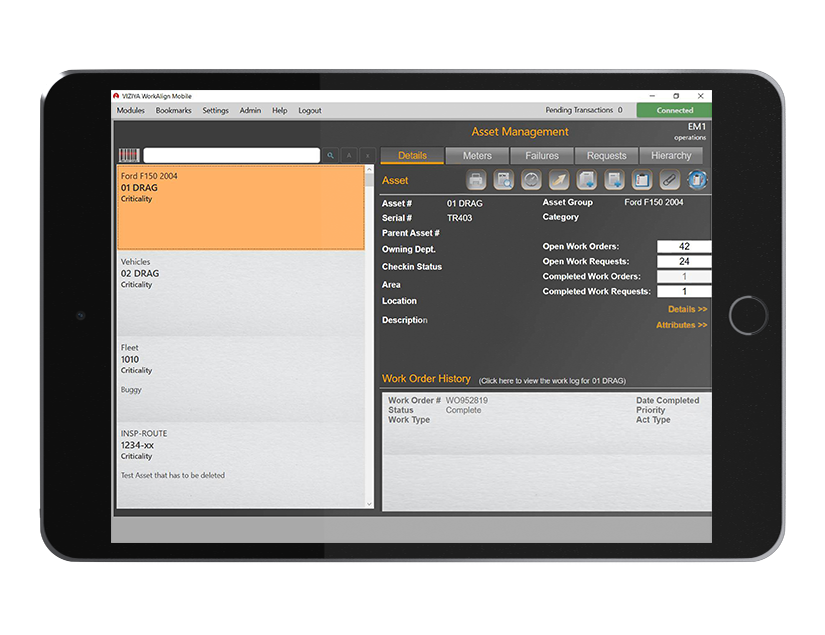Click the refresh icon in the Asset toolbar
Image resolution: width=825 pixels, height=635 pixels.
[x=531, y=180]
